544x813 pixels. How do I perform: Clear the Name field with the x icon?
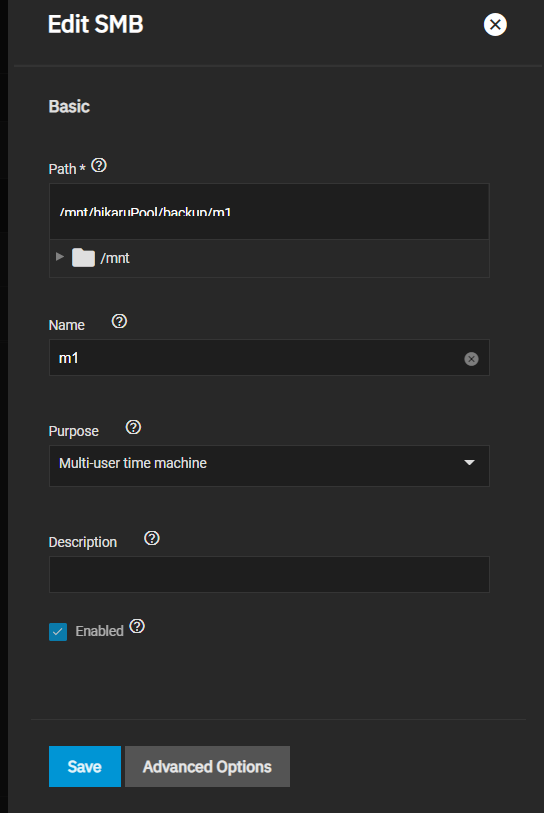471,359
